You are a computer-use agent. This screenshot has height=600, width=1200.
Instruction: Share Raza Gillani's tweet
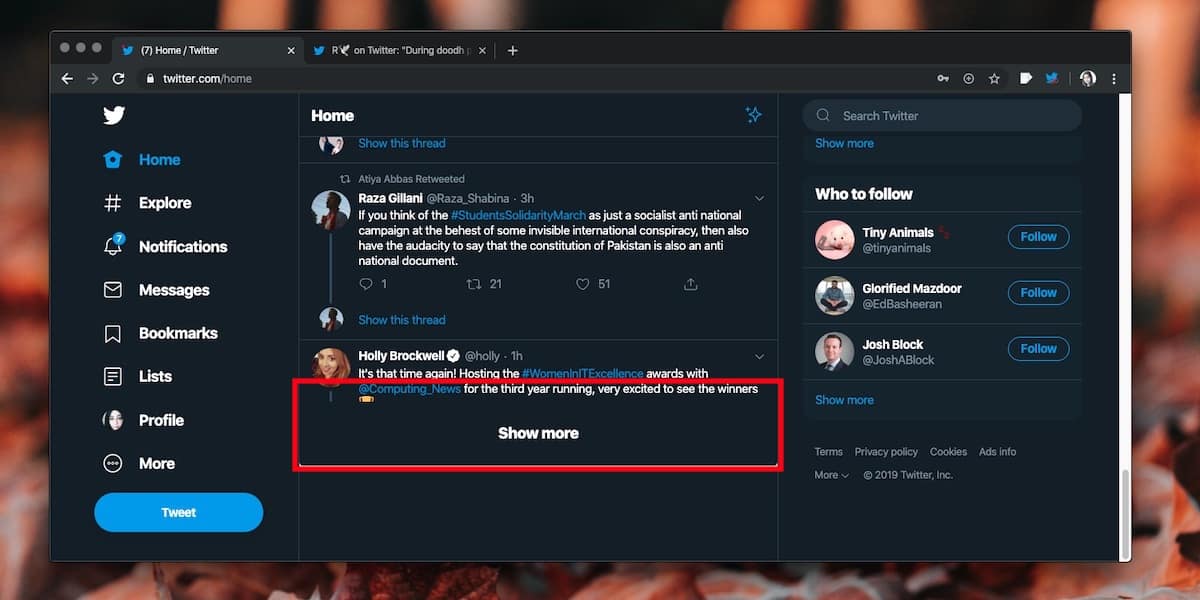pyautogui.click(x=690, y=284)
